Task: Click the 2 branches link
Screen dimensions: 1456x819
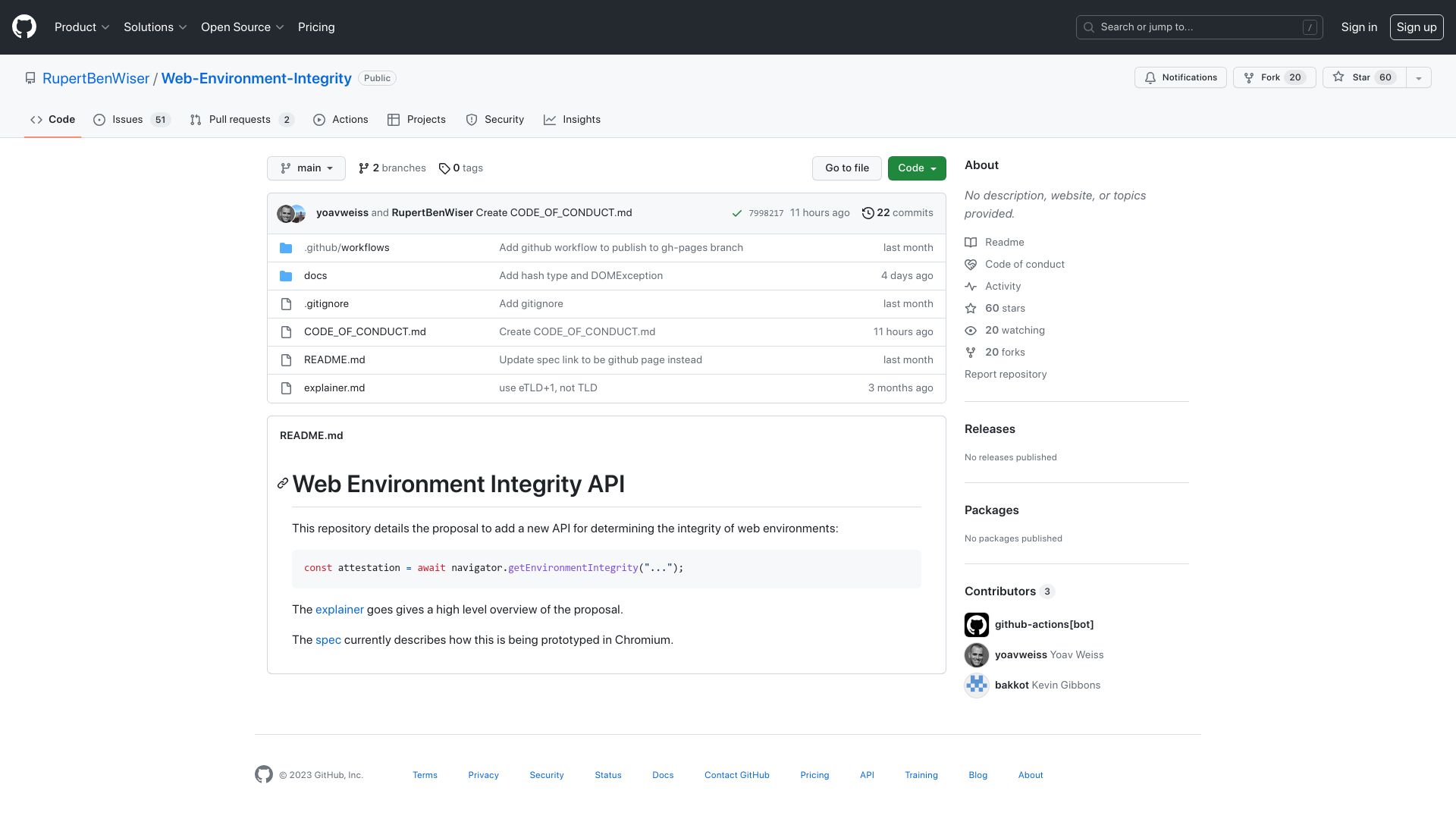Action: pyautogui.click(x=392, y=168)
